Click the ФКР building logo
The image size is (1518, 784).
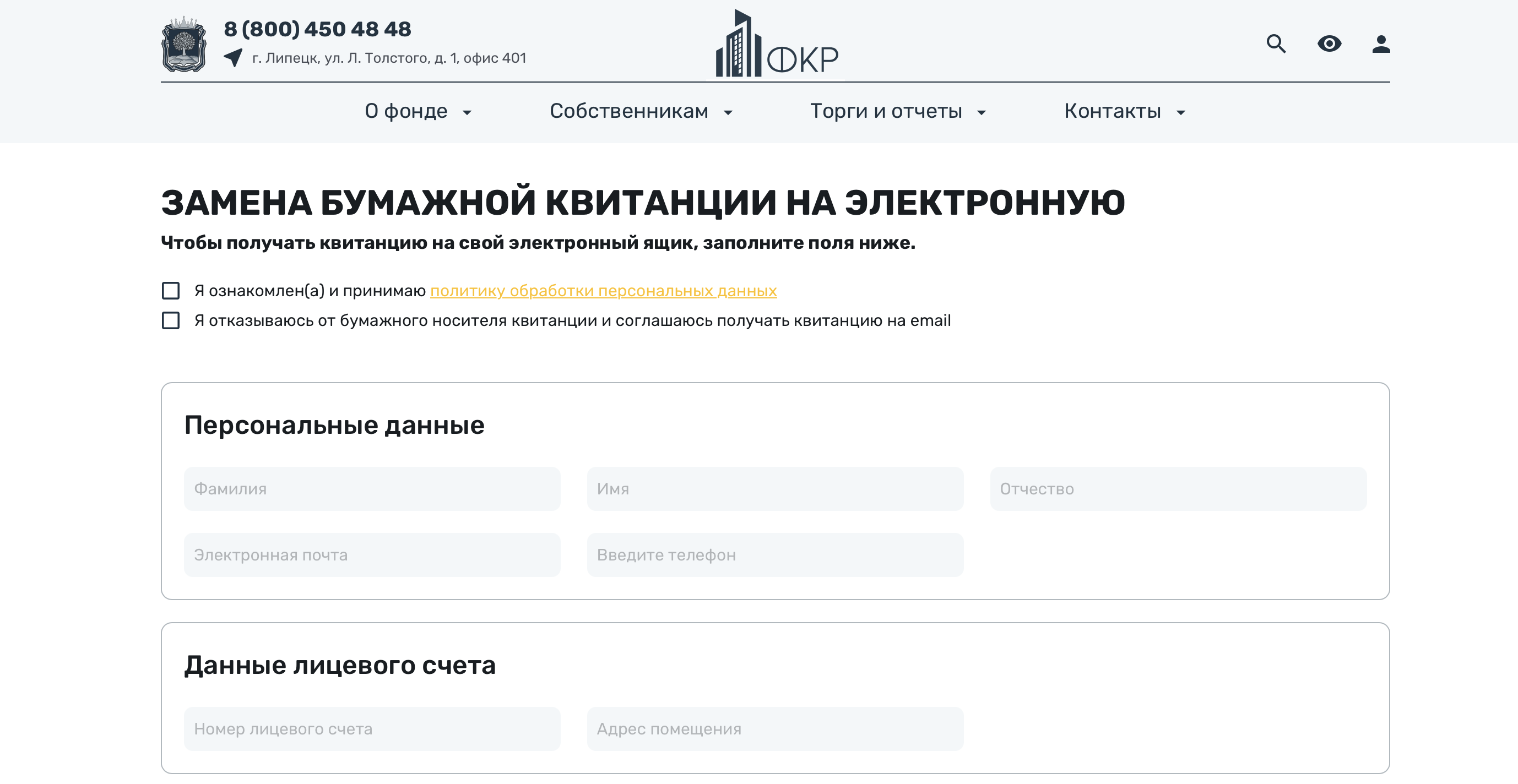pyautogui.click(x=776, y=45)
